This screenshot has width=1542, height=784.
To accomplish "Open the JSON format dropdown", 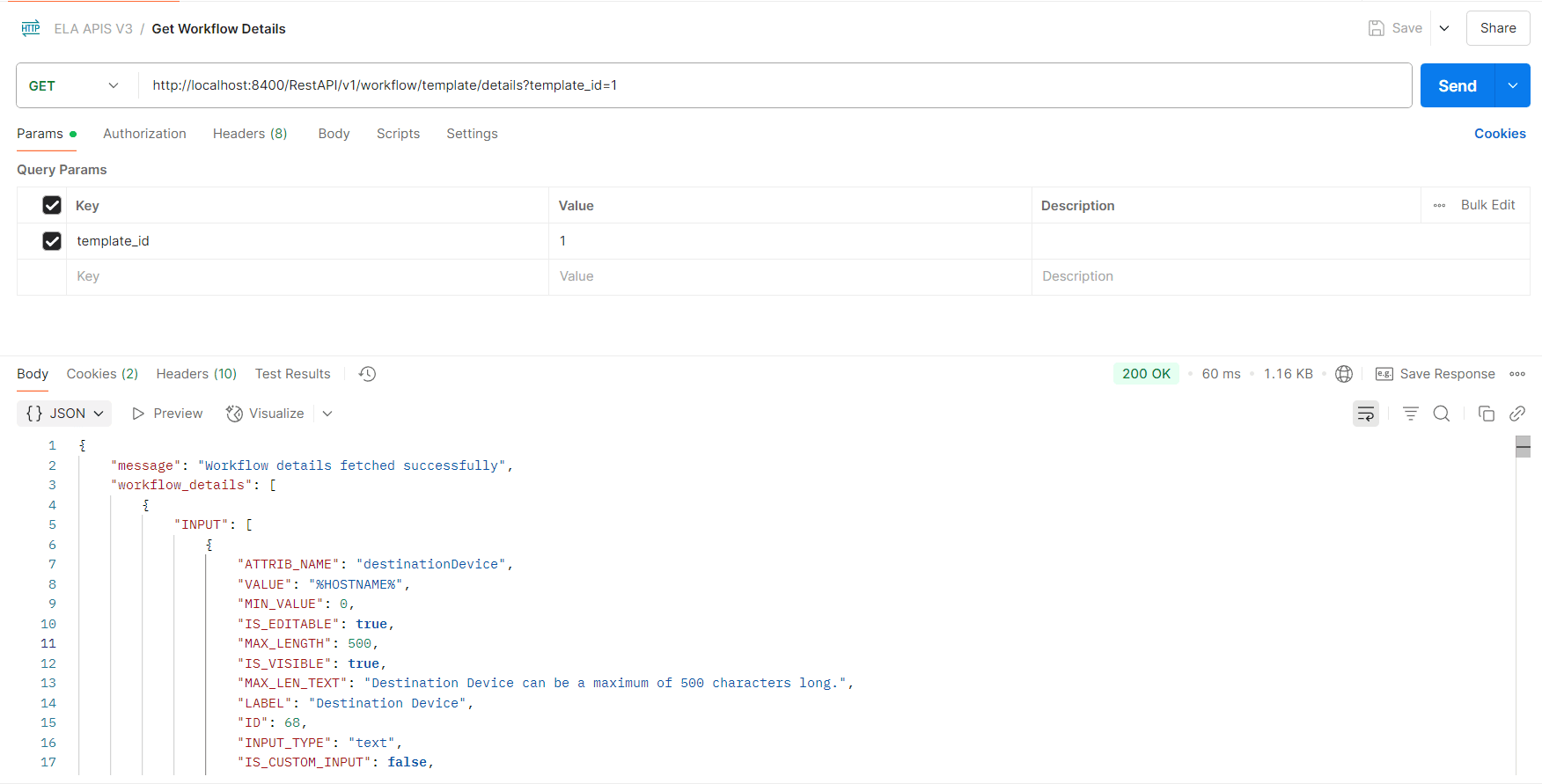I will pyautogui.click(x=64, y=414).
